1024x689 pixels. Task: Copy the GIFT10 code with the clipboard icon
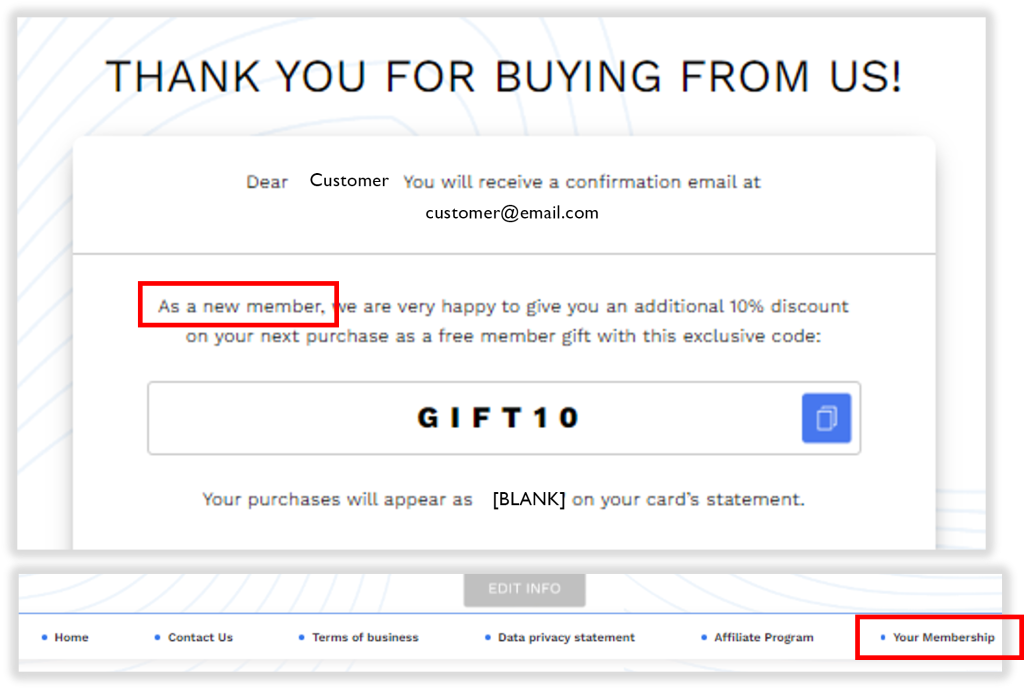826,418
